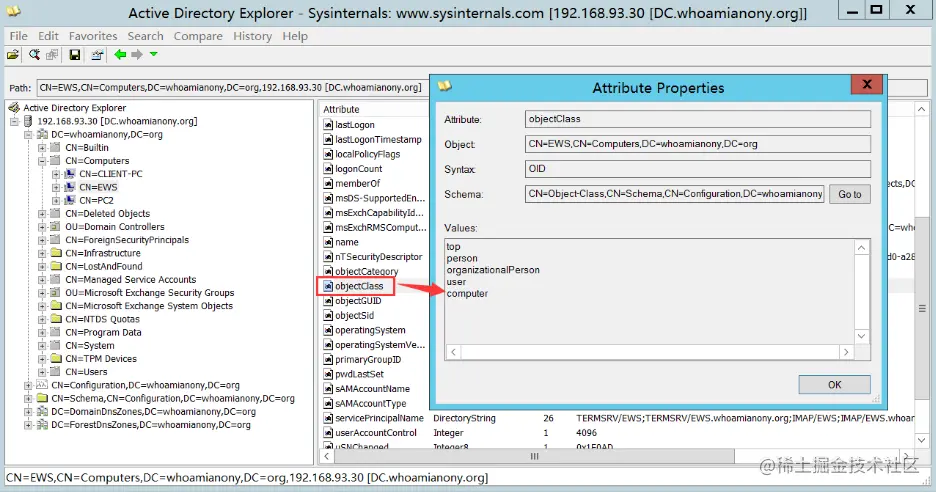Expand the DC=ForestDnsZones node
This screenshot has width=936, height=492.
coord(28,425)
